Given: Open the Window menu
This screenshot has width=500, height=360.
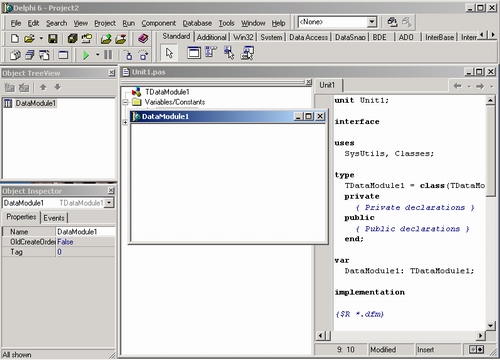Looking at the screenshot, I should pyautogui.click(x=253, y=23).
